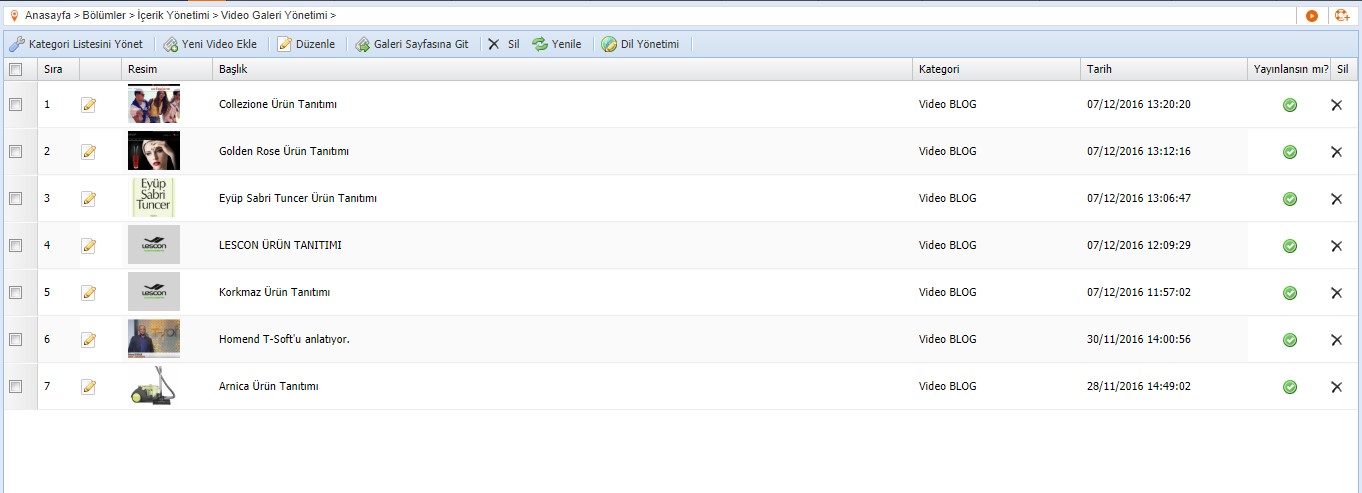Toggle publish status of Golden Rose video

click(1290, 152)
